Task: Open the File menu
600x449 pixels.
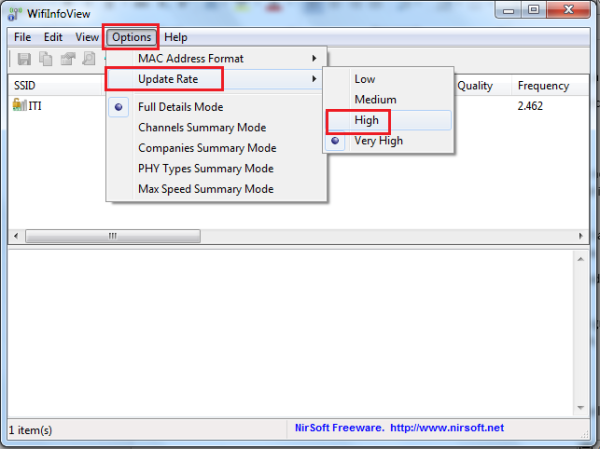Action: [x=22, y=37]
